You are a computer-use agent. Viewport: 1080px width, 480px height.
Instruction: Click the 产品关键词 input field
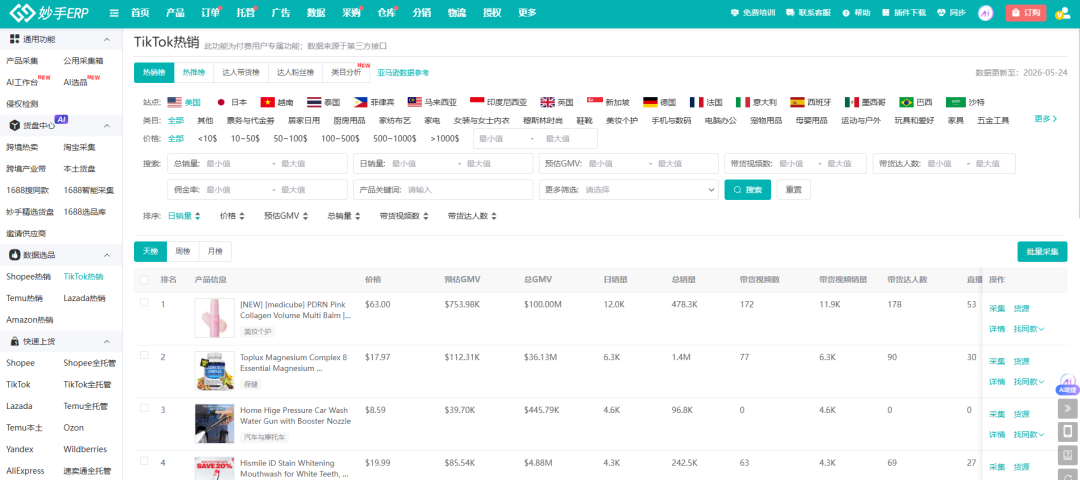442,189
